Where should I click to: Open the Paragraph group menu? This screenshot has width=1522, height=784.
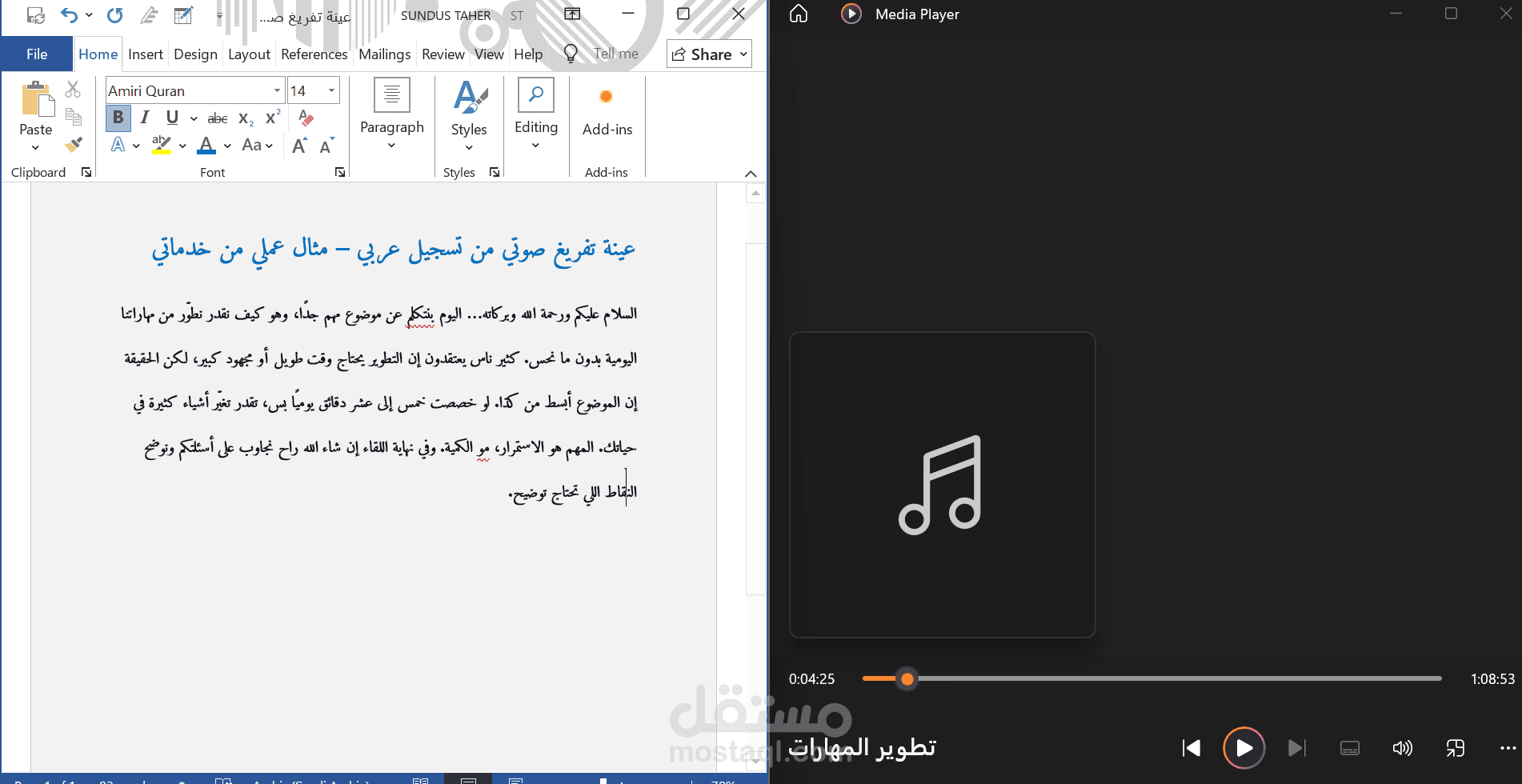pyautogui.click(x=392, y=114)
